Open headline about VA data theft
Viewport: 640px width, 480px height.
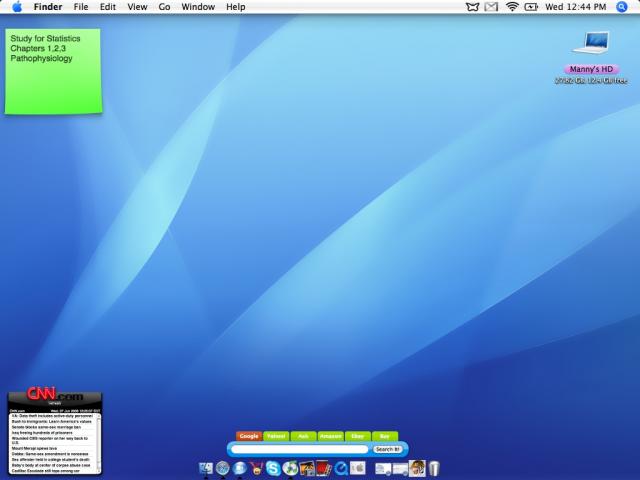[52, 416]
